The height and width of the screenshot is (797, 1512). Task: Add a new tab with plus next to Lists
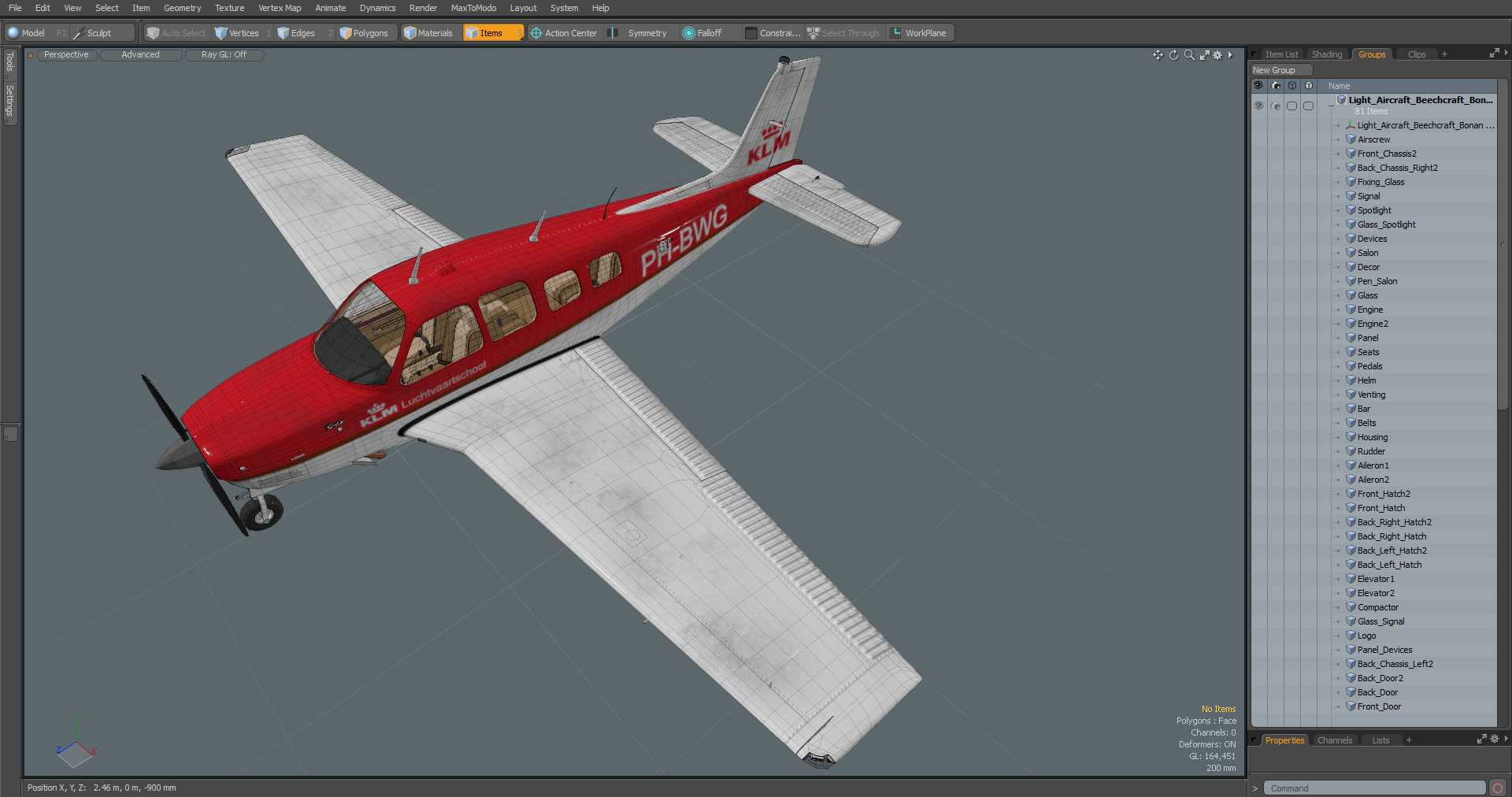(1409, 740)
